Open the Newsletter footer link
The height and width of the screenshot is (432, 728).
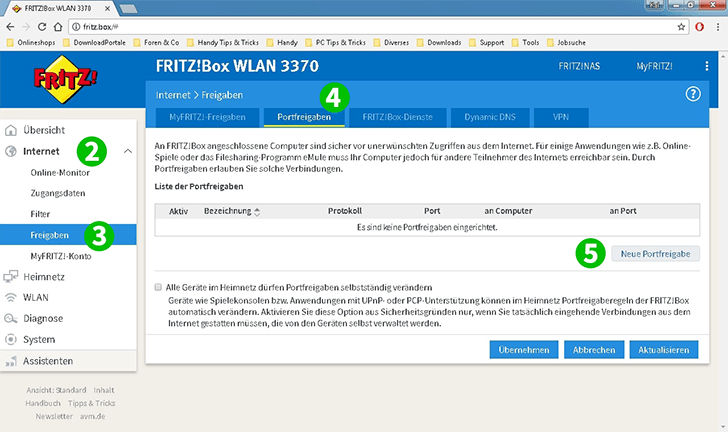(54, 416)
